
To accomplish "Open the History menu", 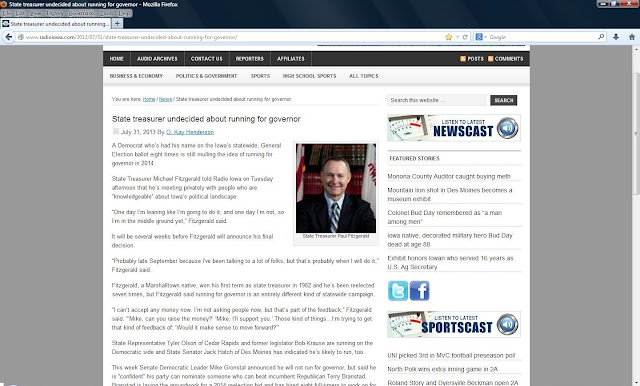I will pos(55,13).
